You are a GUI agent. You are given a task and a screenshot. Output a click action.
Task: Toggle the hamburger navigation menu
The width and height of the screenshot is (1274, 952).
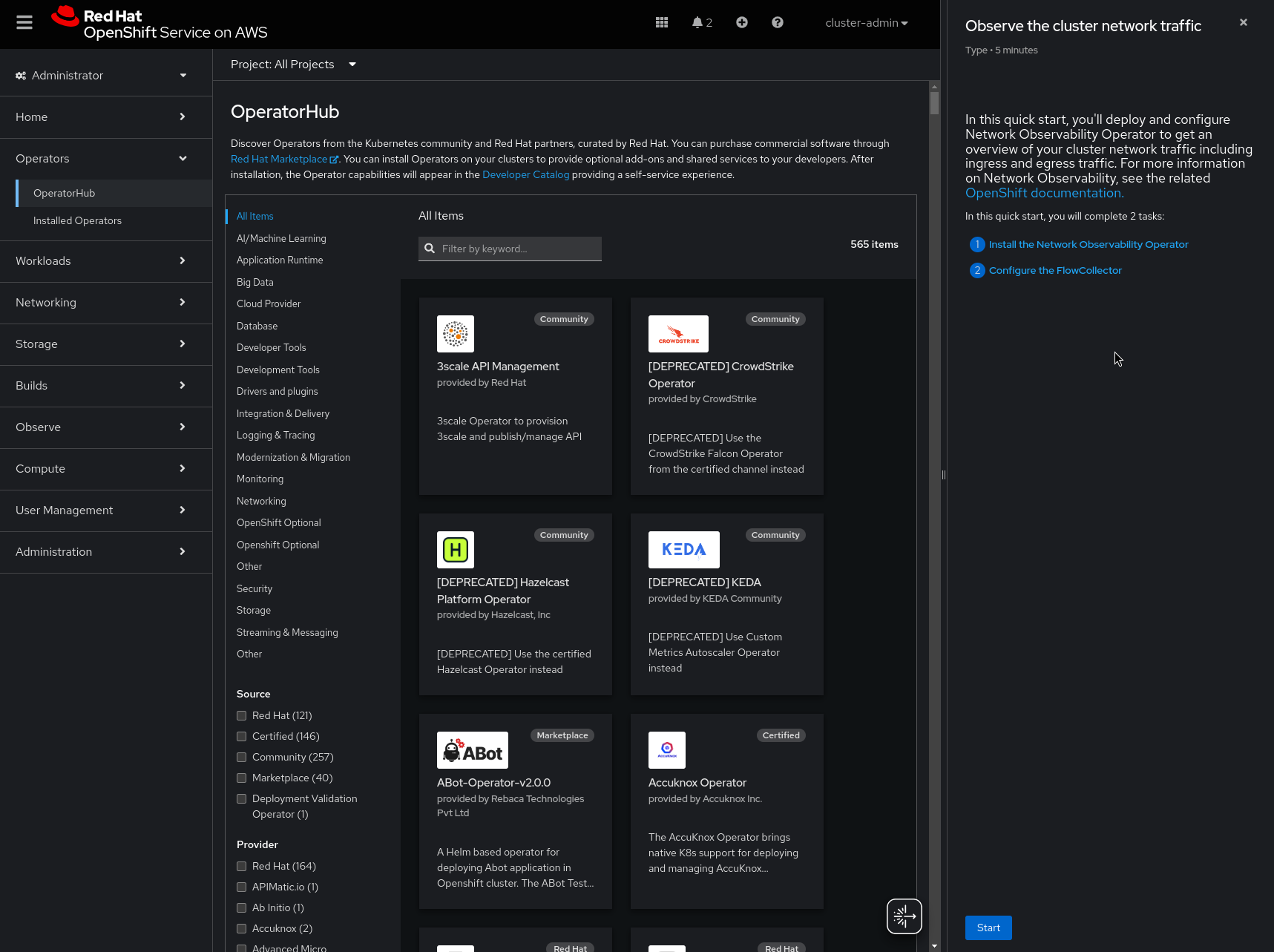(x=24, y=22)
